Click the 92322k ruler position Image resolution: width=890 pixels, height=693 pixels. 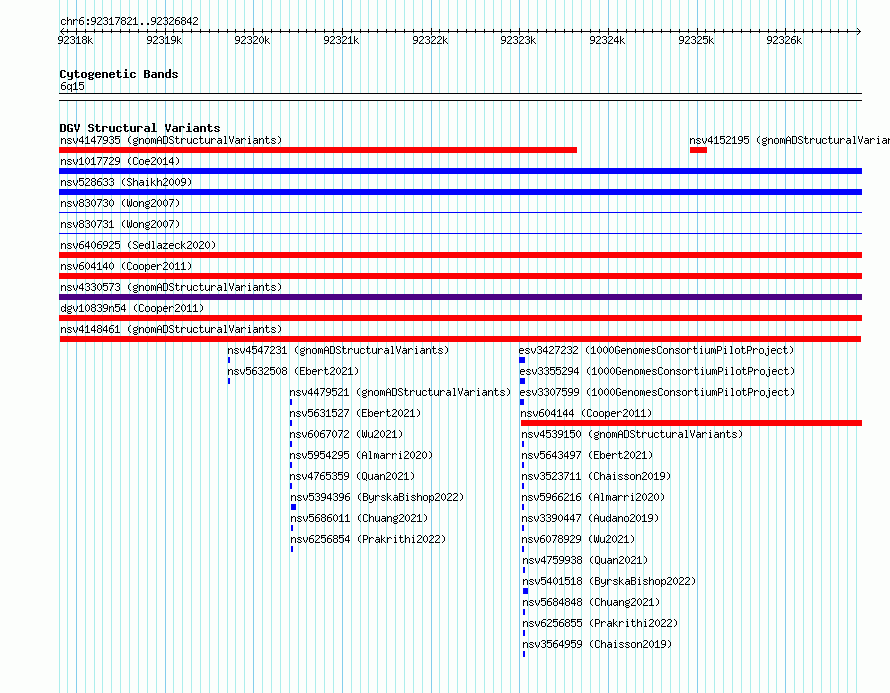tap(430, 40)
